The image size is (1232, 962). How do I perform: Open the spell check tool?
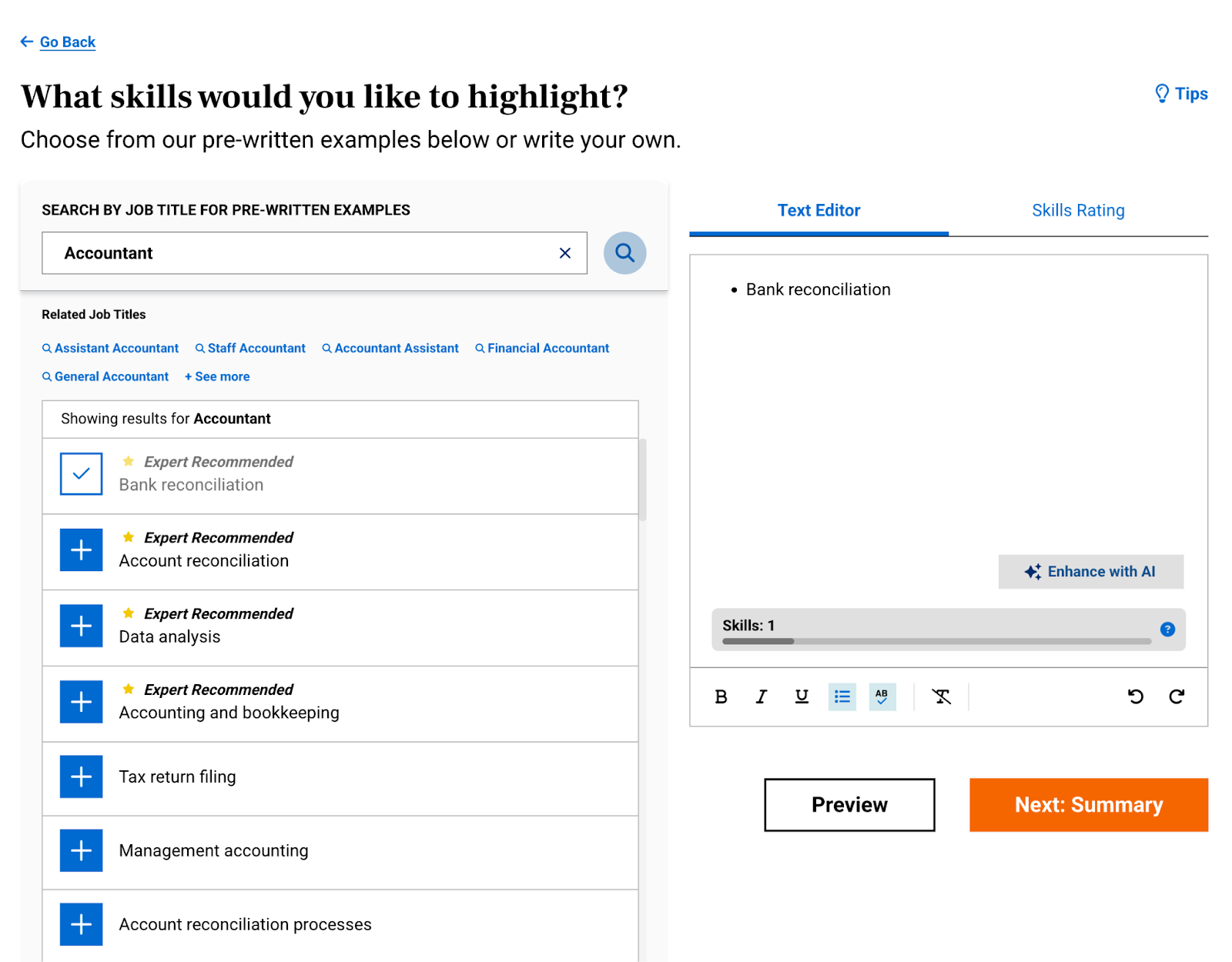point(882,696)
